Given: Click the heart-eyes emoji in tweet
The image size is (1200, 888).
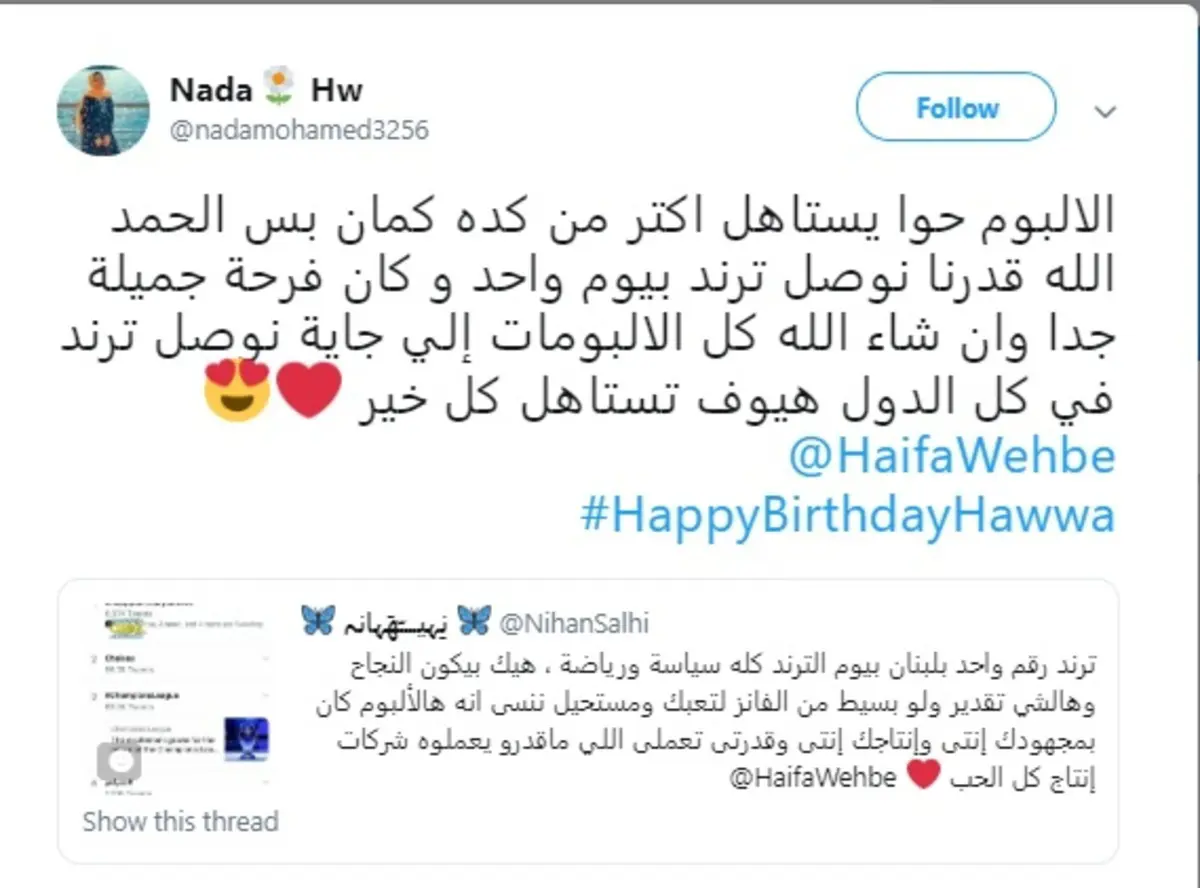Looking at the screenshot, I should [237, 389].
